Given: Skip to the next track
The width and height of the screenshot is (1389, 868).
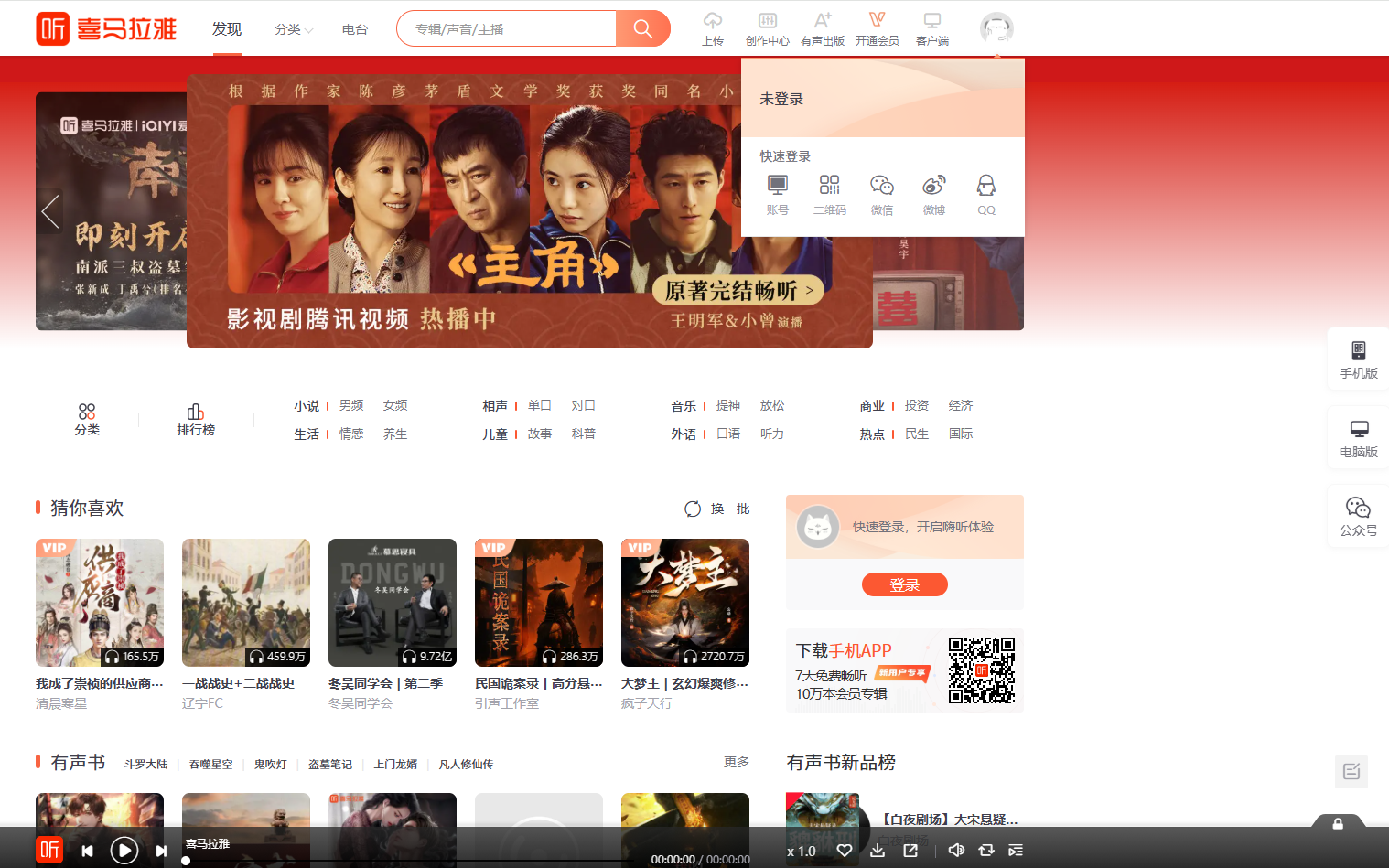Looking at the screenshot, I should pos(161,851).
